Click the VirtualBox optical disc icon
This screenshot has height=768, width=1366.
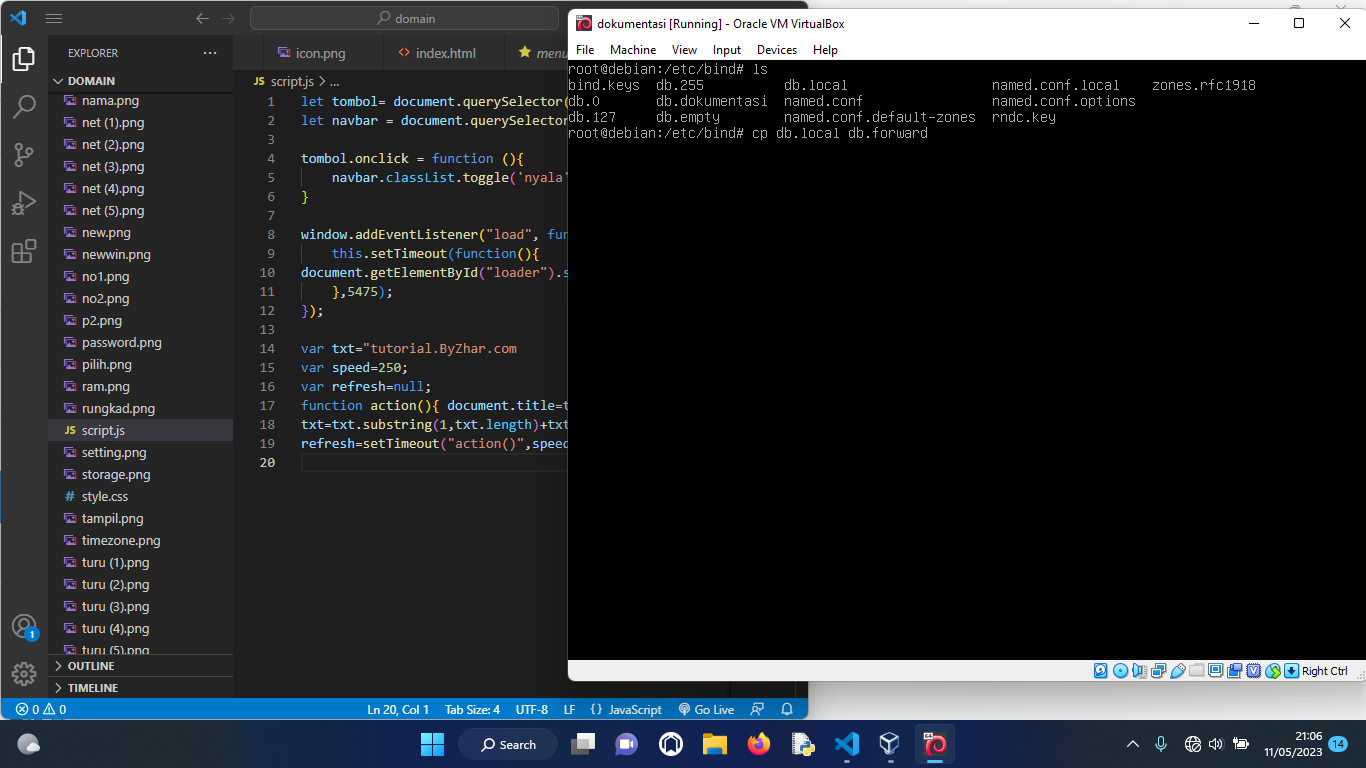coord(1120,671)
